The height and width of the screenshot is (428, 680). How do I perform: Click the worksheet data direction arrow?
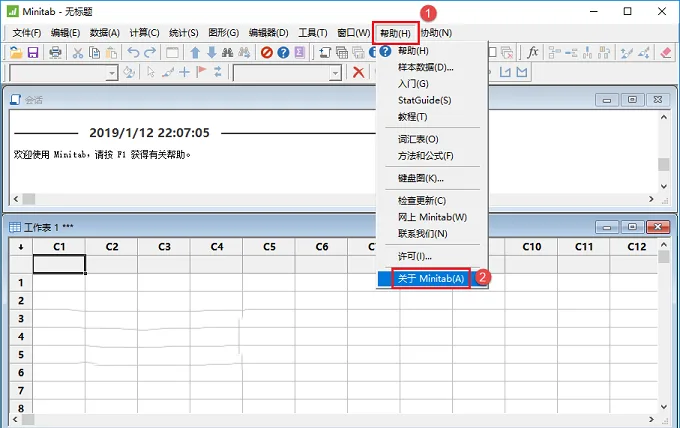20,247
